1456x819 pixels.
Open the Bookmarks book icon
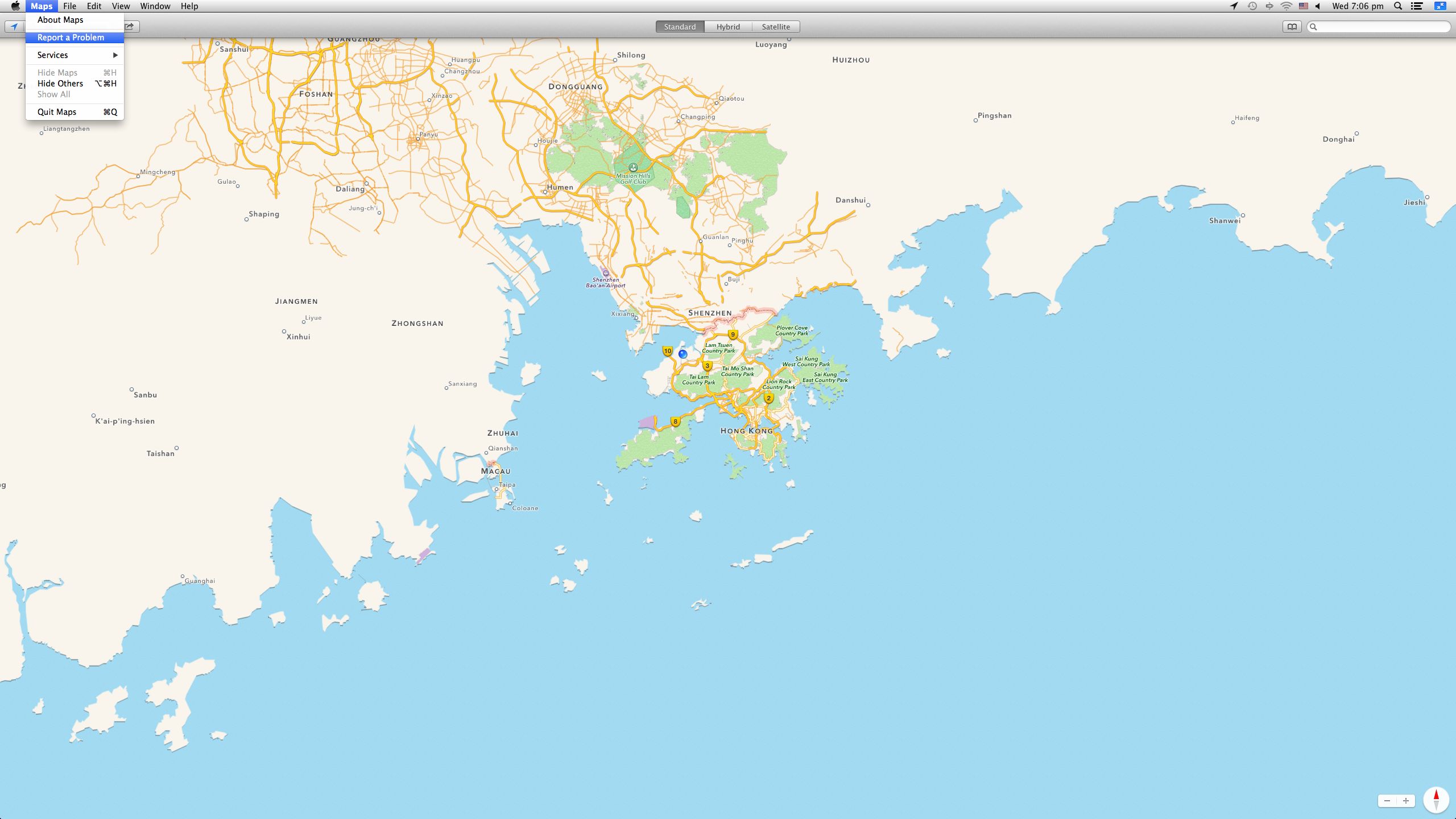(1292, 27)
